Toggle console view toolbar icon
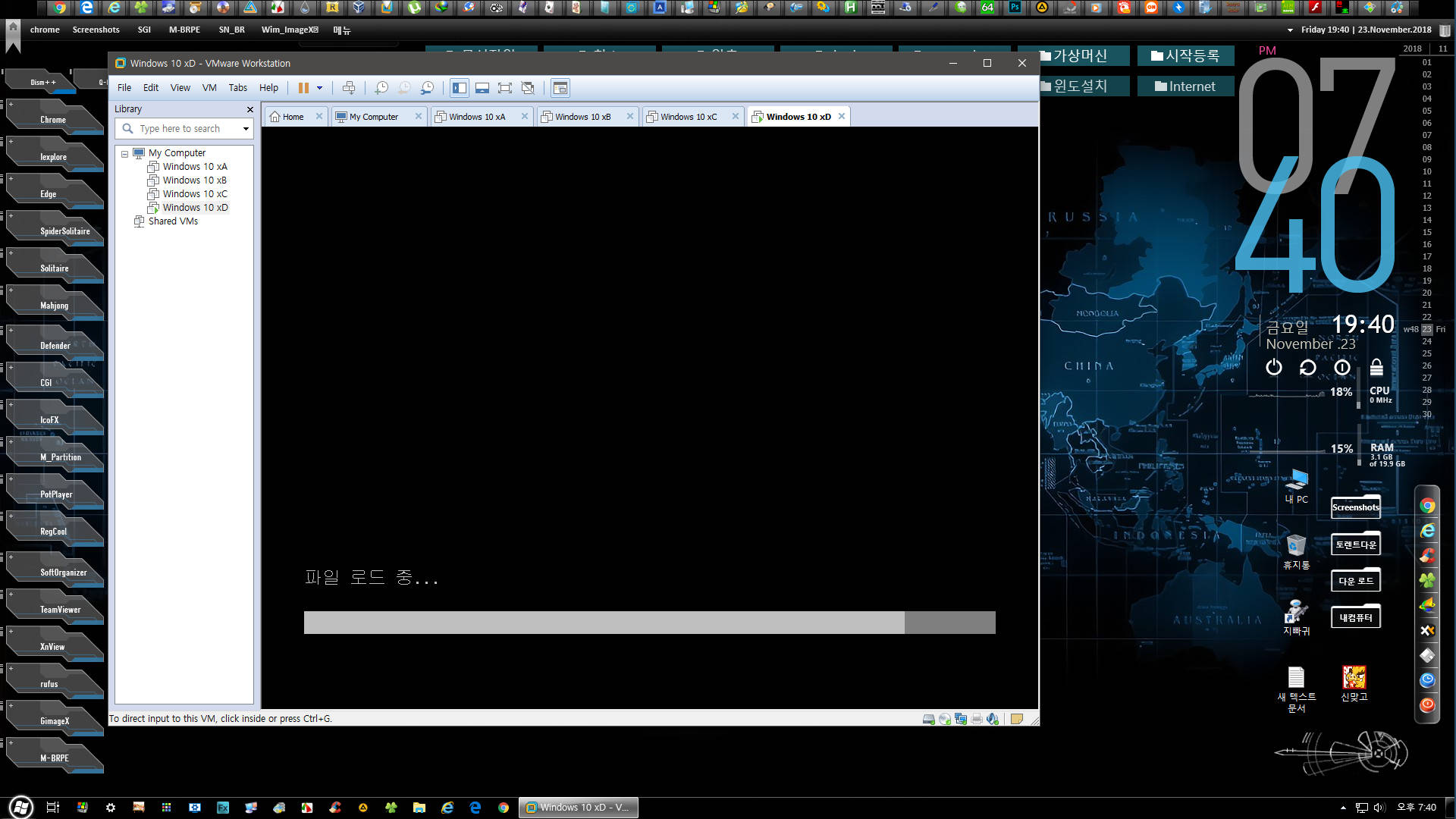1456x819 pixels. (560, 88)
